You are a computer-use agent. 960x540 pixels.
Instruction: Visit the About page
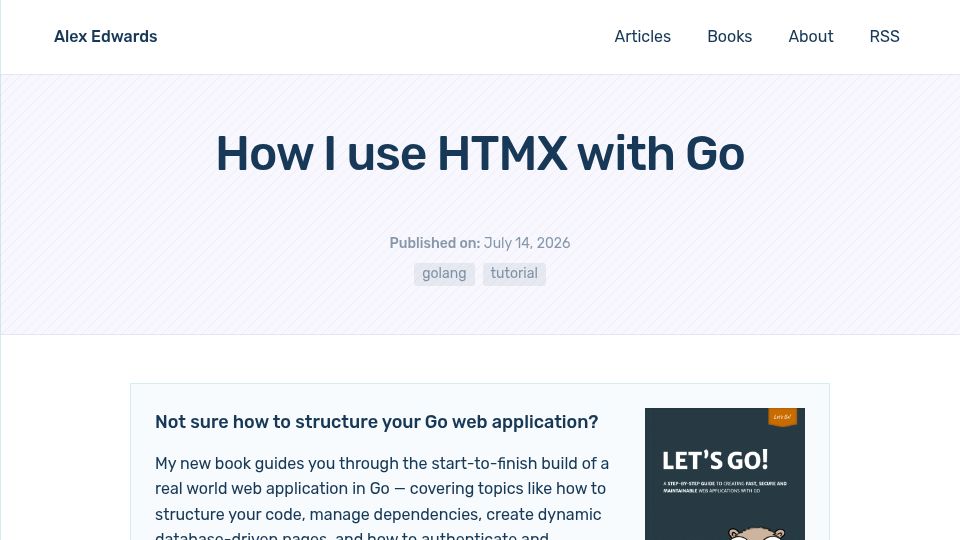811,37
